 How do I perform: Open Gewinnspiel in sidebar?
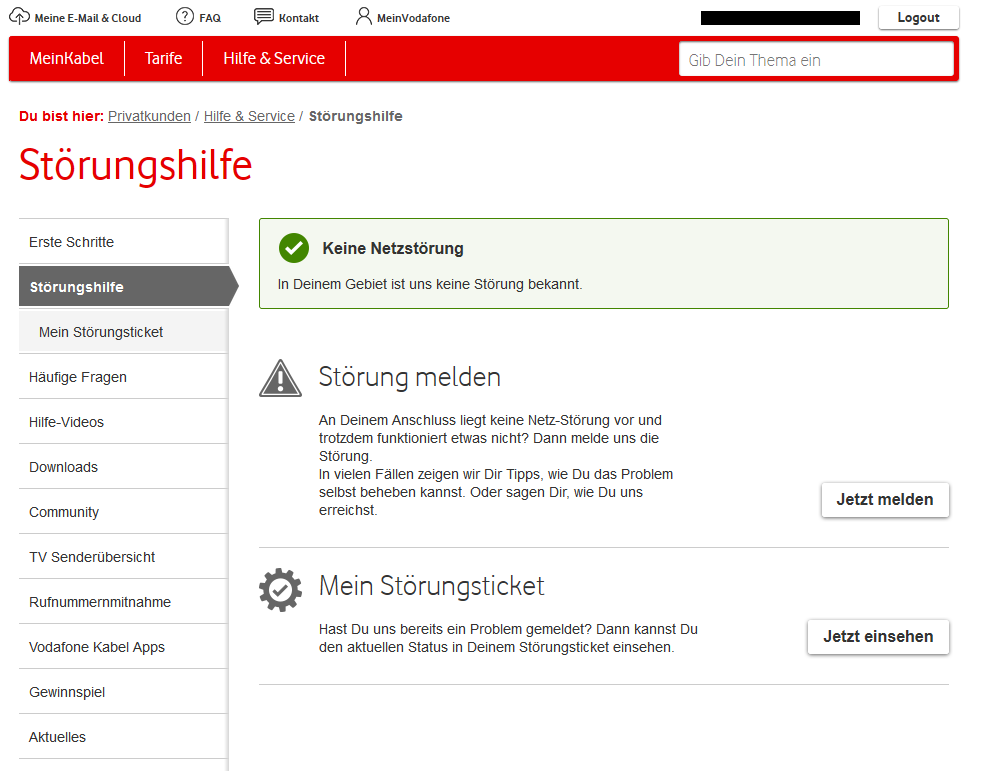[124, 692]
